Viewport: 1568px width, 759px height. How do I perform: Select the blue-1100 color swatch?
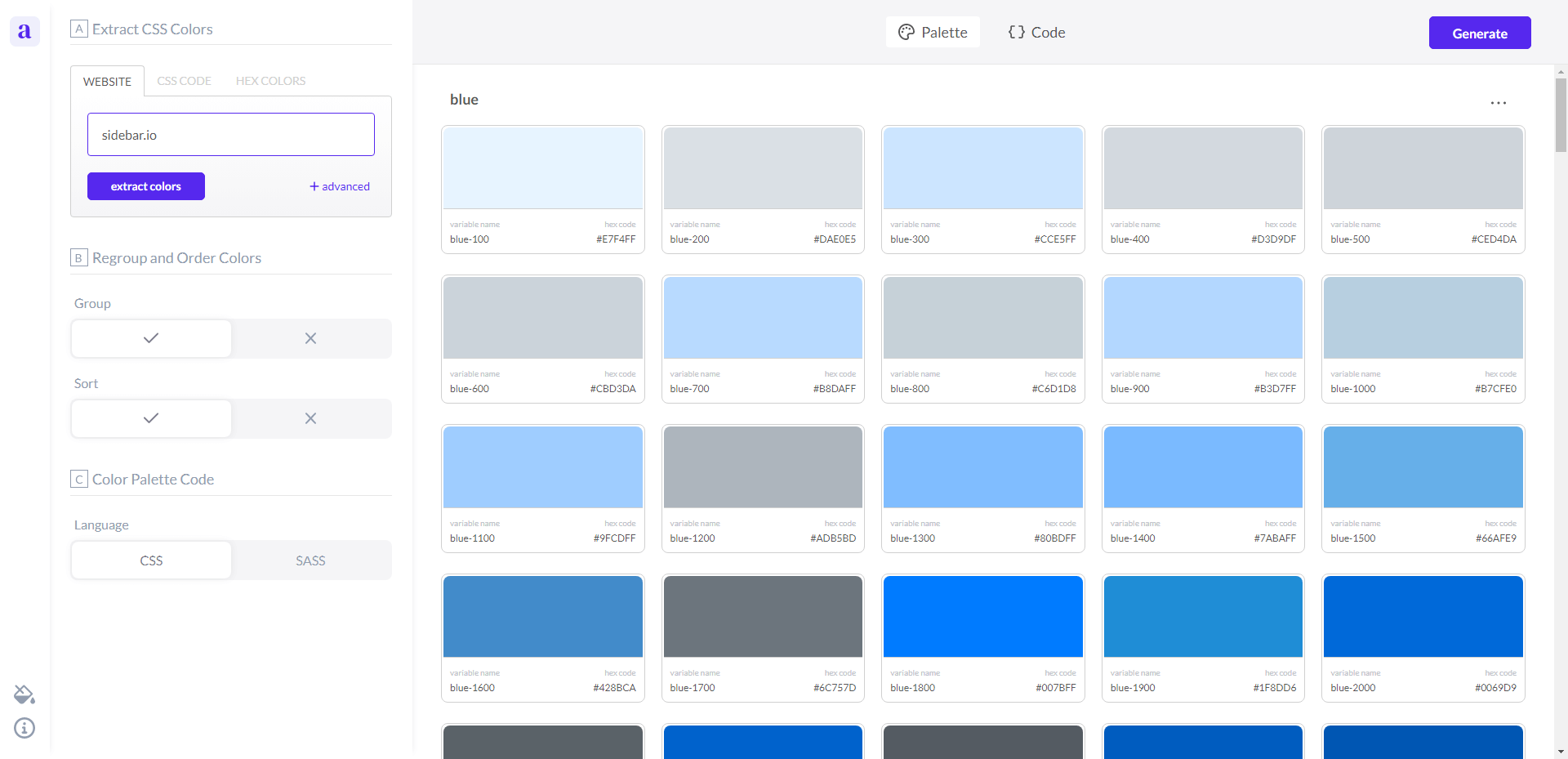(x=543, y=467)
